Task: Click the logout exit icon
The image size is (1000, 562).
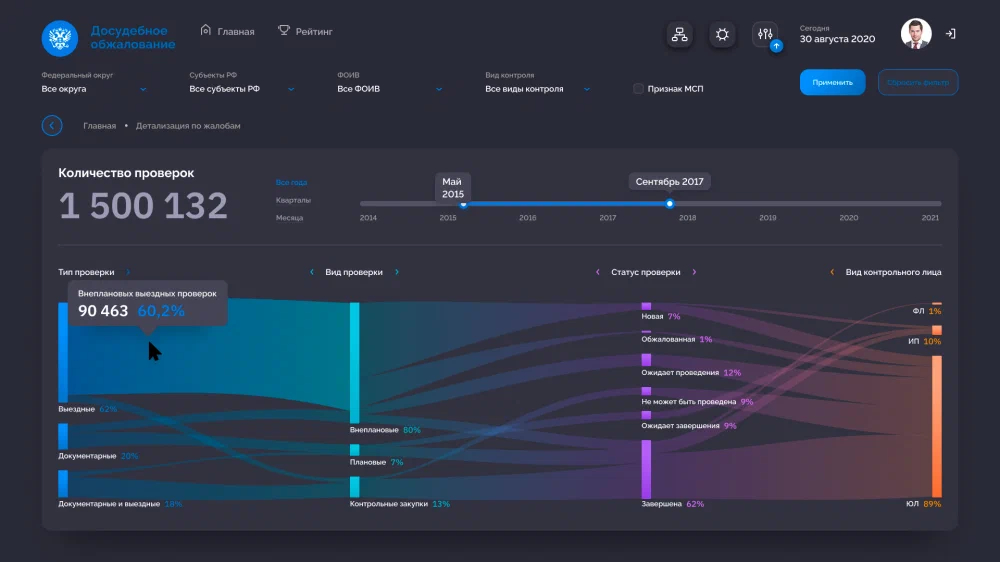Action: pos(950,34)
